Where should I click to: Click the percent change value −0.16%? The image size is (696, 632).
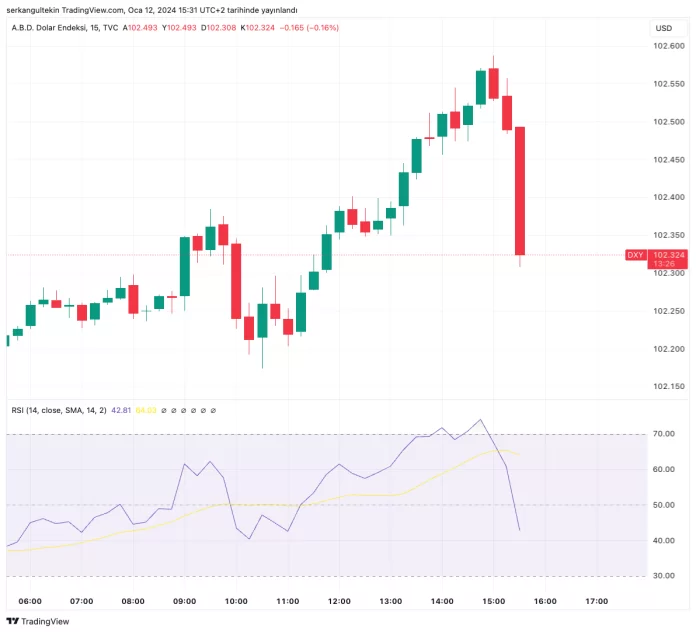(322, 28)
